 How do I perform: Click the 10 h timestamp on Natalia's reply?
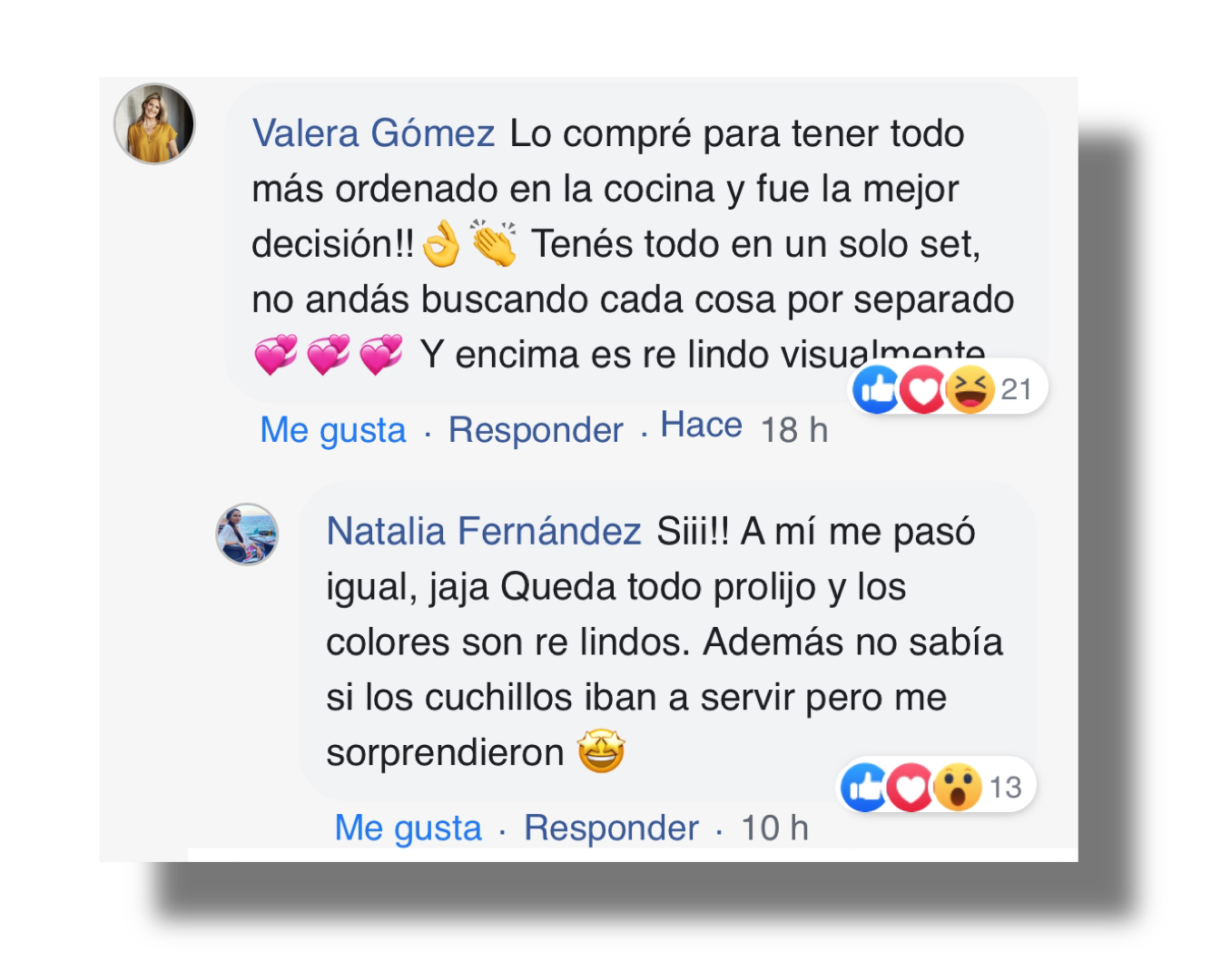click(x=774, y=828)
